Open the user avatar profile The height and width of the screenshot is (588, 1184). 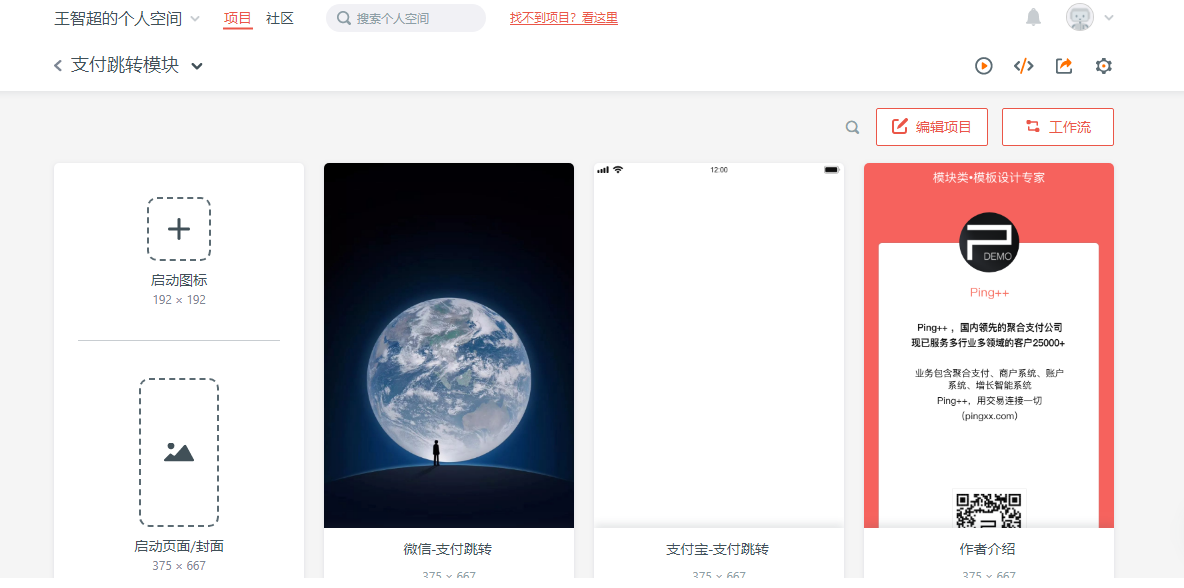pyautogui.click(x=1080, y=17)
